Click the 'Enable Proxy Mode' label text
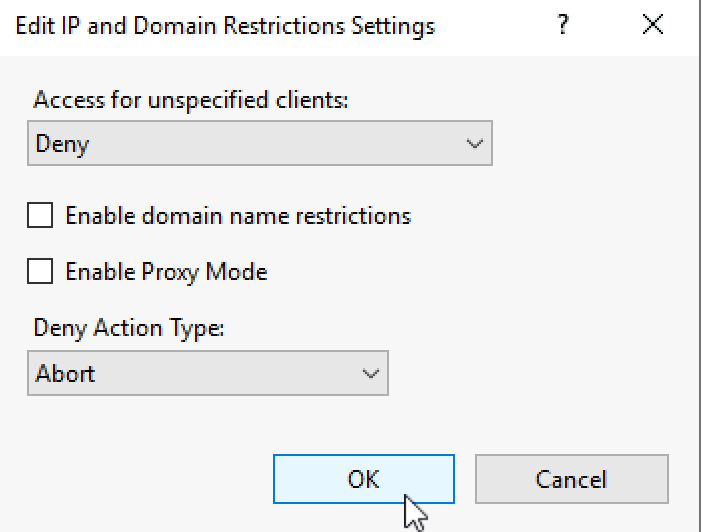 pos(166,271)
